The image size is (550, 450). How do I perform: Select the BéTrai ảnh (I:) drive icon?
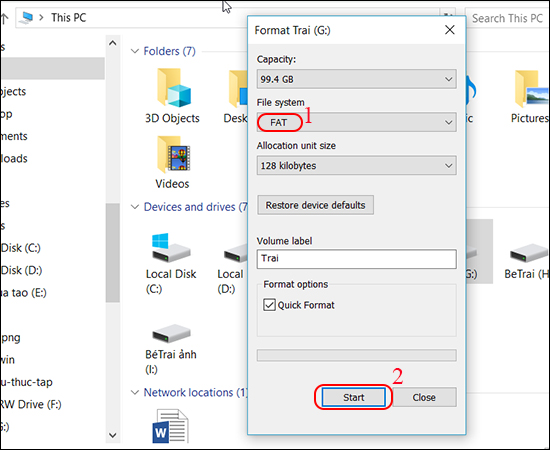pos(171,333)
